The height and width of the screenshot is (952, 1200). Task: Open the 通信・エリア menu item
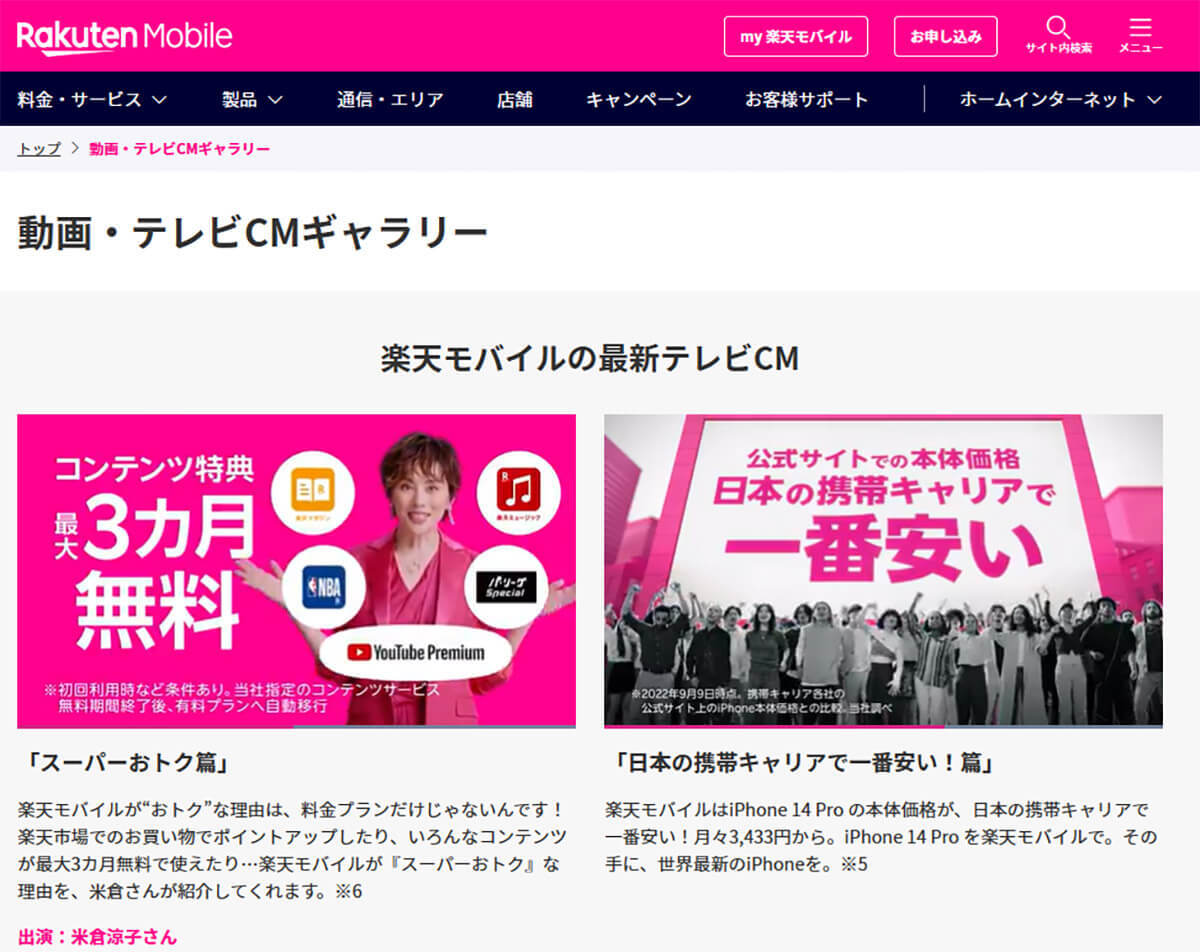coord(390,99)
